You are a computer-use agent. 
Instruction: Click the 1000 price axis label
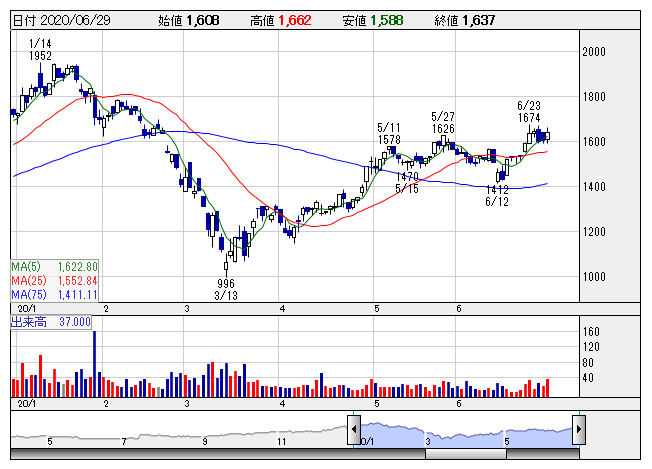(594, 276)
